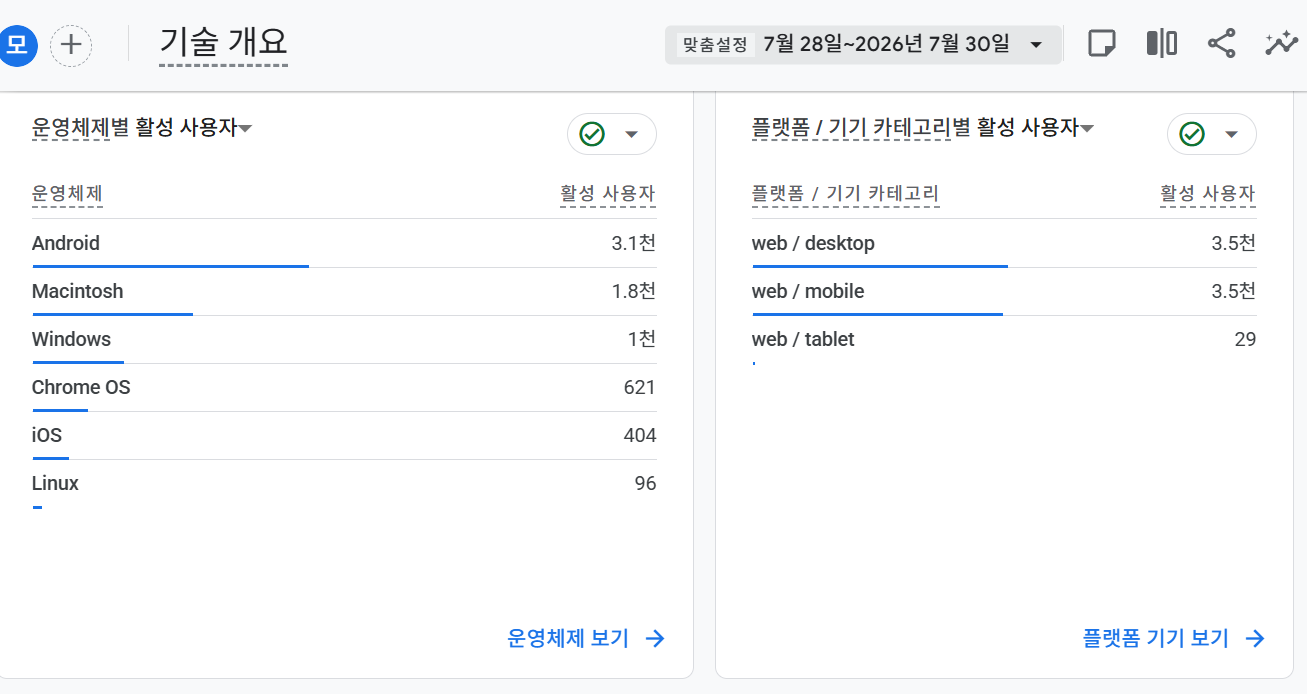
Task: Click the 플랫폼 / 기기 카테고리 column header
Action: [x=845, y=194]
